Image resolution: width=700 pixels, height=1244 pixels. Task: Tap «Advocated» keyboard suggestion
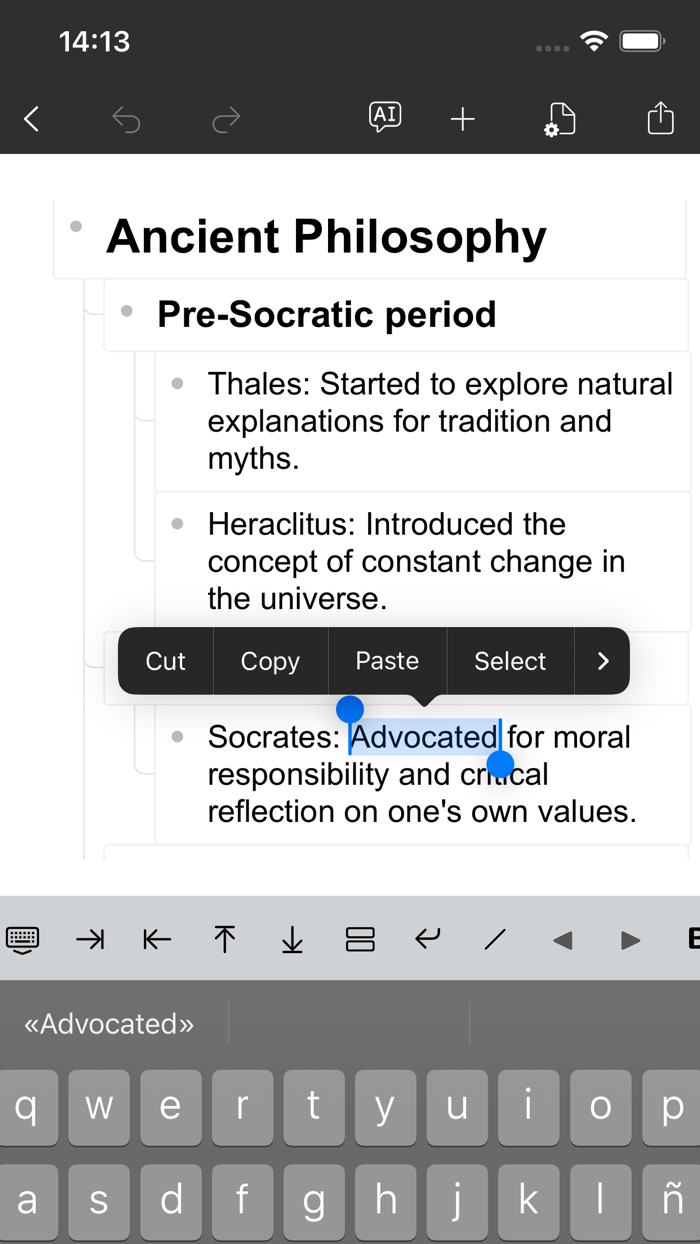[x=109, y=1024]
